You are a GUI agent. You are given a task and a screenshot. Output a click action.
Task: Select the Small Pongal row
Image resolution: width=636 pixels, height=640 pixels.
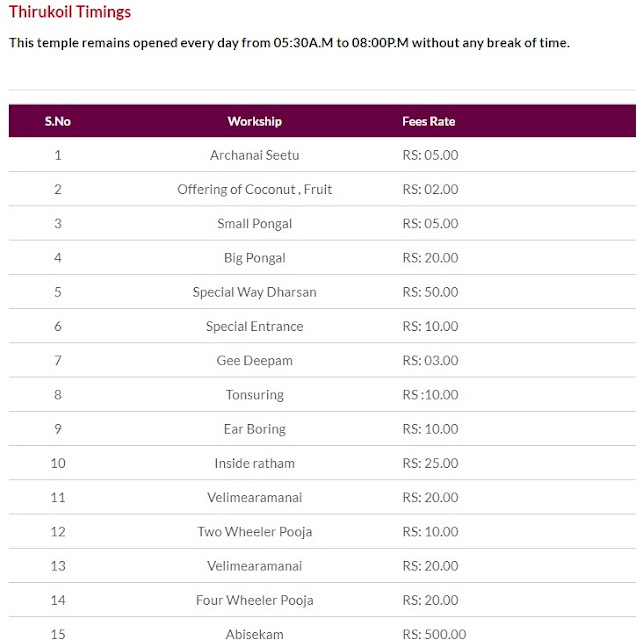[x=322, y=223]
